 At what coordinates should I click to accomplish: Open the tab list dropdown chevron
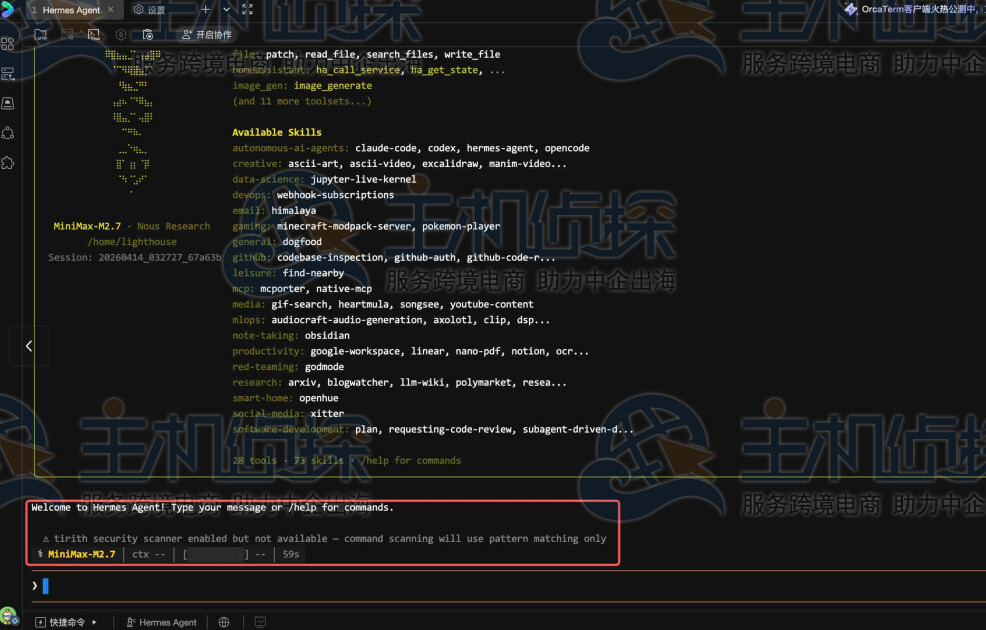coord(226,9)
